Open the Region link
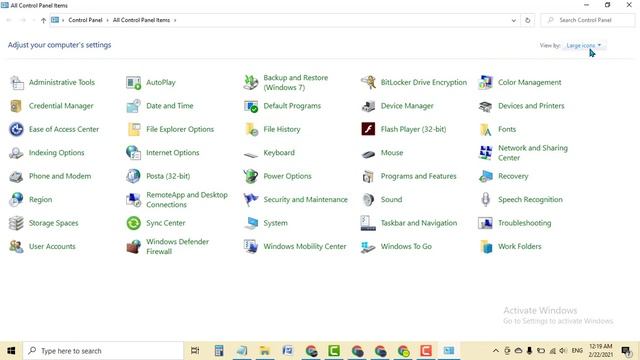This screenshot has height=360, width=640. coord(40,200)
